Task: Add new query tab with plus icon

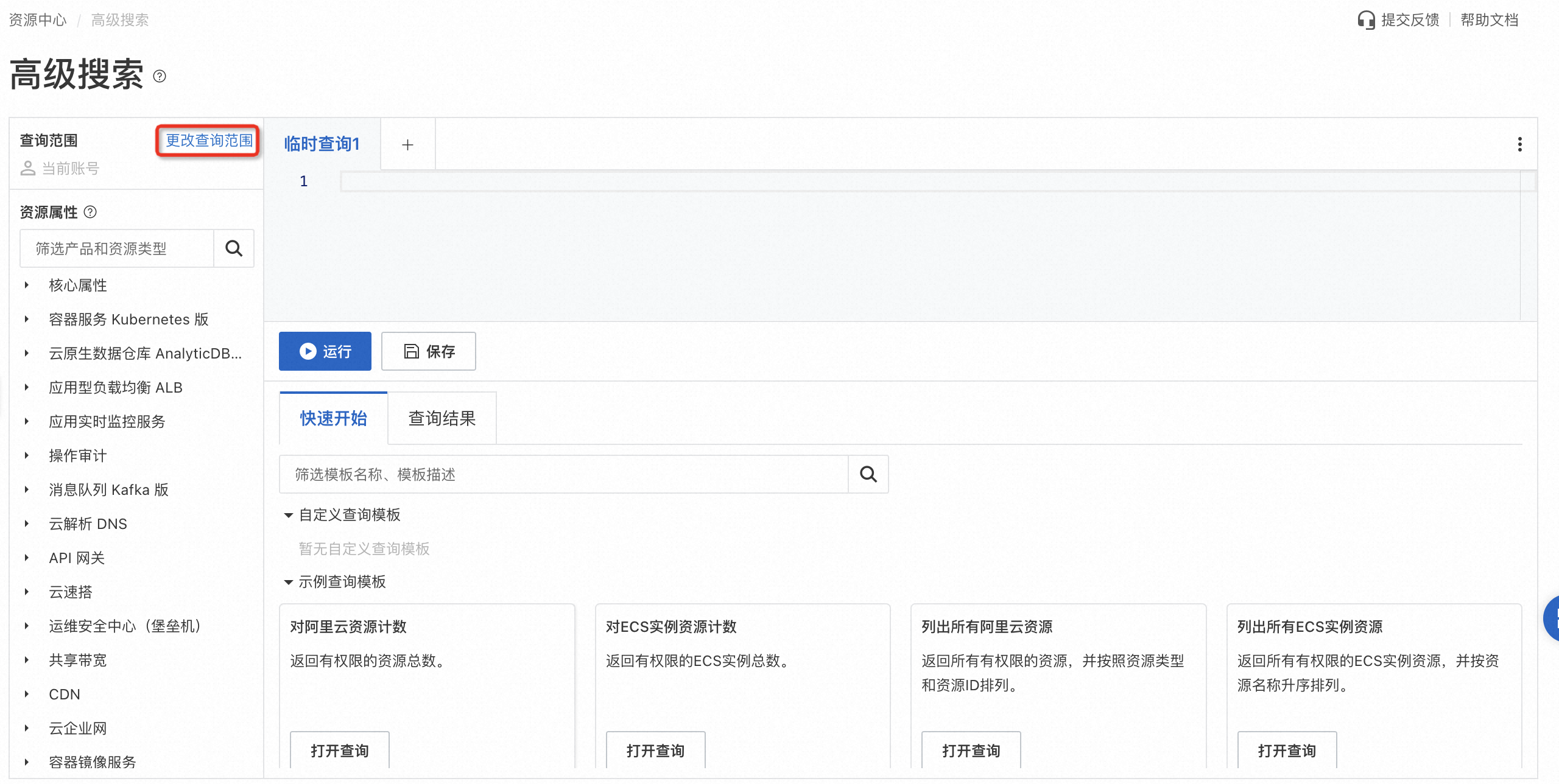Action: pyautogui.click(x=407, y=145)
